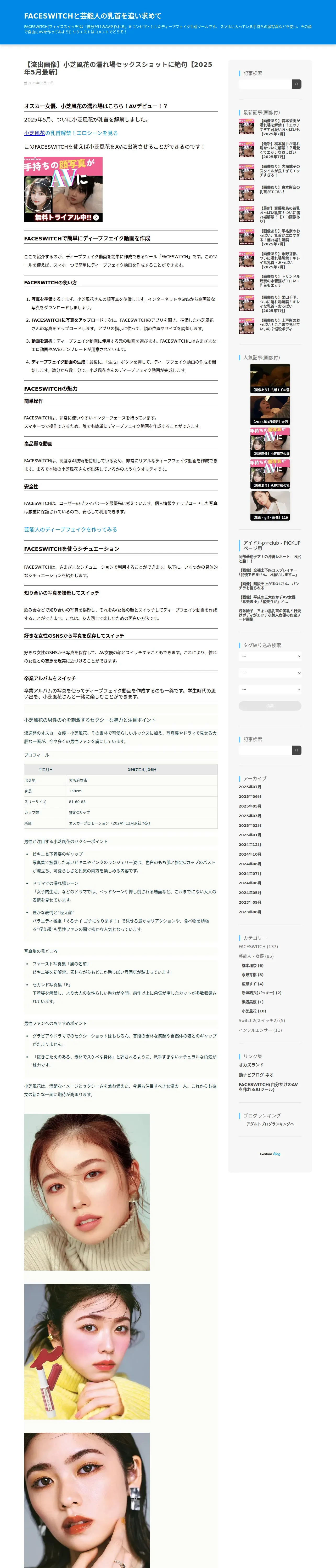Open the second tag filter dropdown
This screenshot has width=336, height=1568.
pyautogui.click(x=270, y=673)
